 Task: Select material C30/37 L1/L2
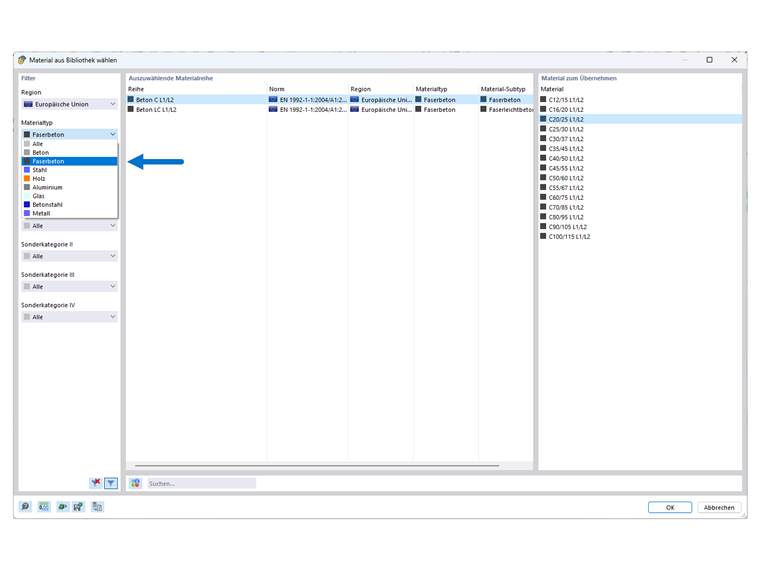640,139
